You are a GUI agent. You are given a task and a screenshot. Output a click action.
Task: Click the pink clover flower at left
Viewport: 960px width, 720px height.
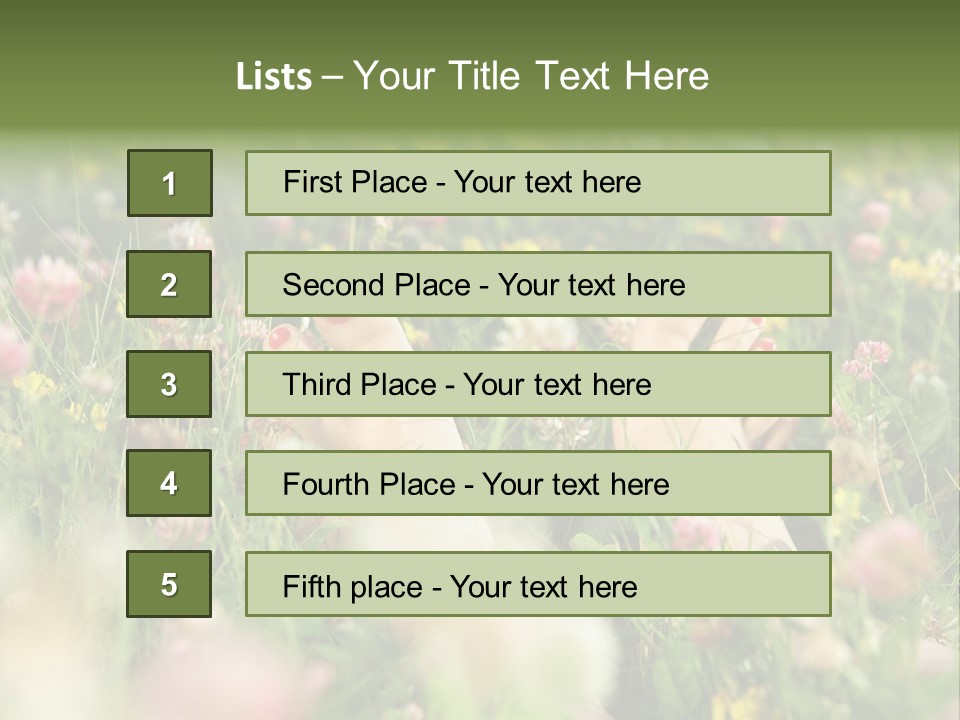pyautogui.click(x=46, y=287)
